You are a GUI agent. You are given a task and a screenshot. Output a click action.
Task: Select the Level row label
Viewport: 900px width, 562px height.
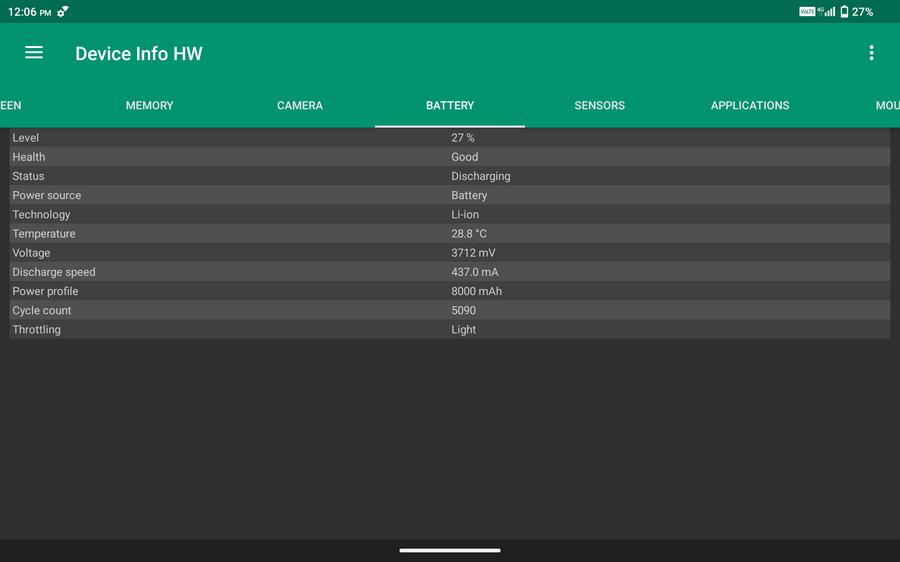click(26, 138)
